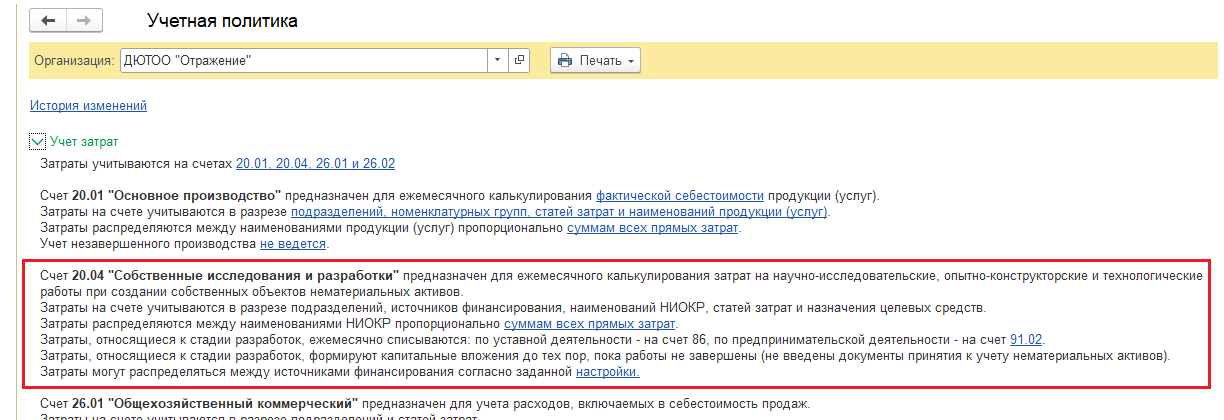Click the Учет затрат section title
Viewport: 1224px width, 420px height.
coord(84,142)
